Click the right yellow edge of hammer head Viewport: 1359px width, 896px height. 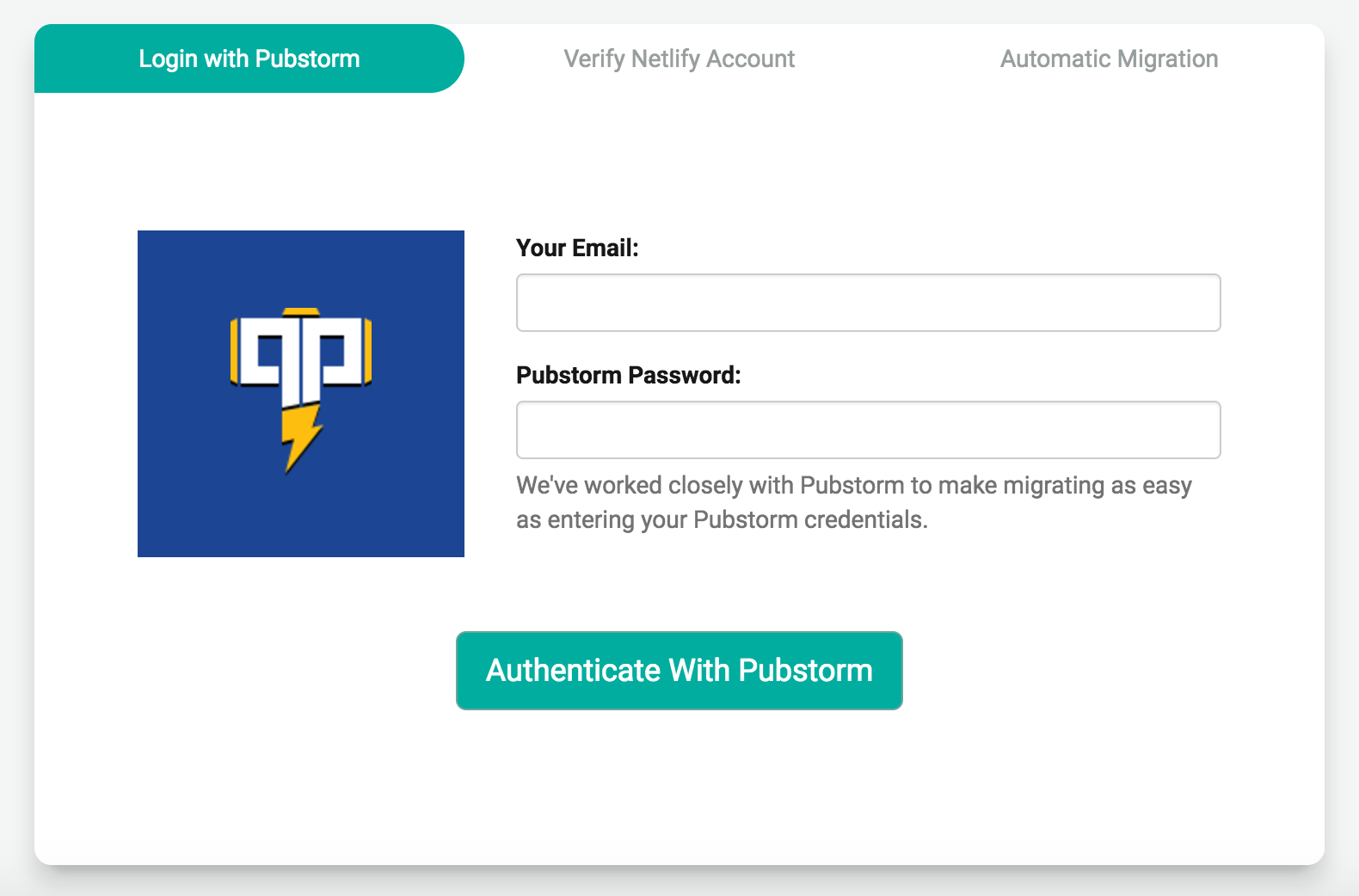click(x=368, y=351)
